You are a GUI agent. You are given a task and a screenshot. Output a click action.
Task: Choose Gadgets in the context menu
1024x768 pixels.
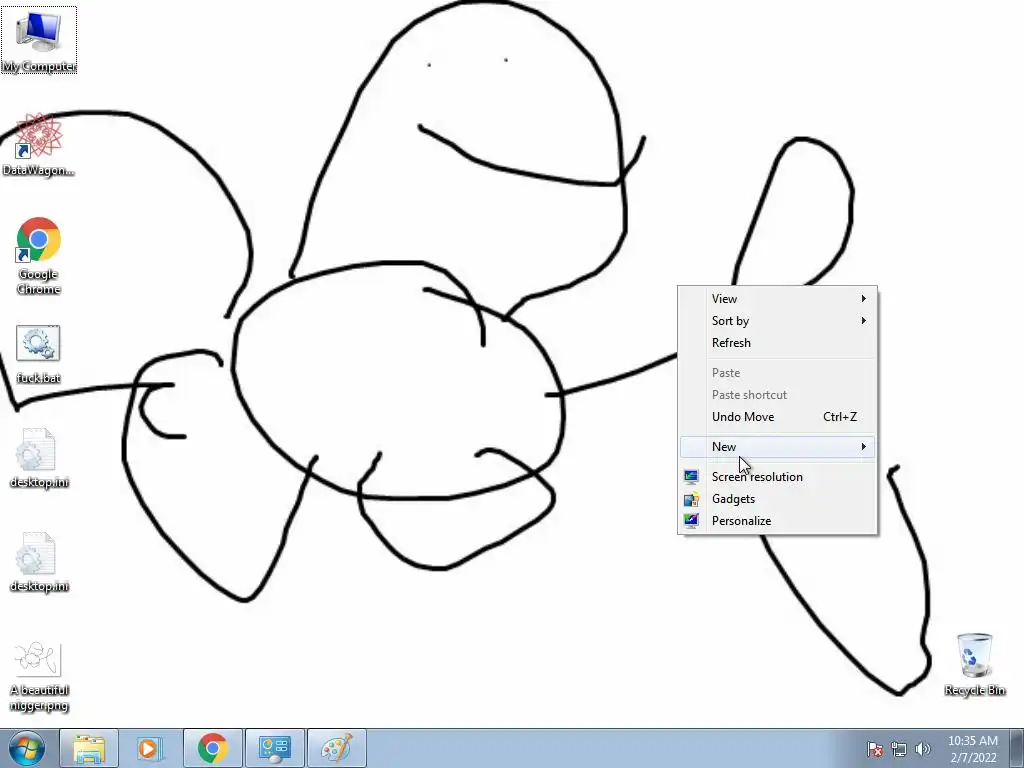[777, 499]
